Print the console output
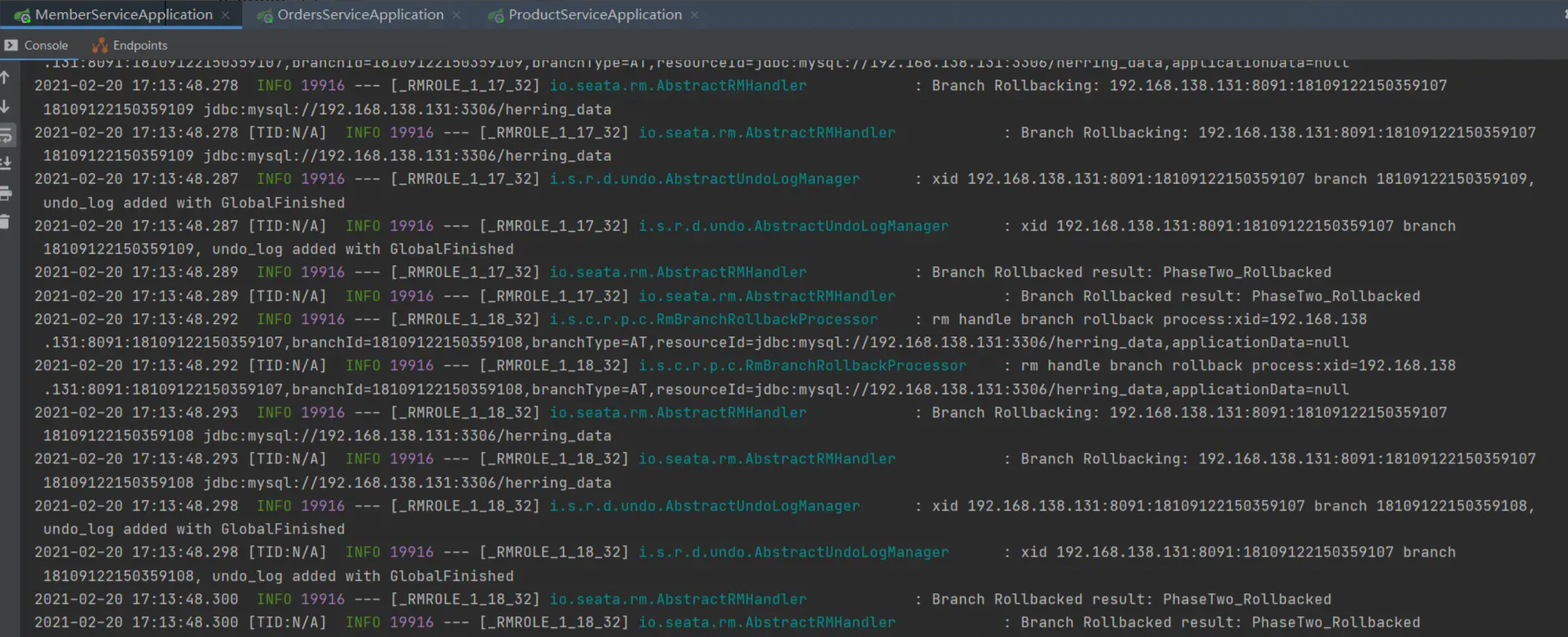 click(x=6, y=193)
